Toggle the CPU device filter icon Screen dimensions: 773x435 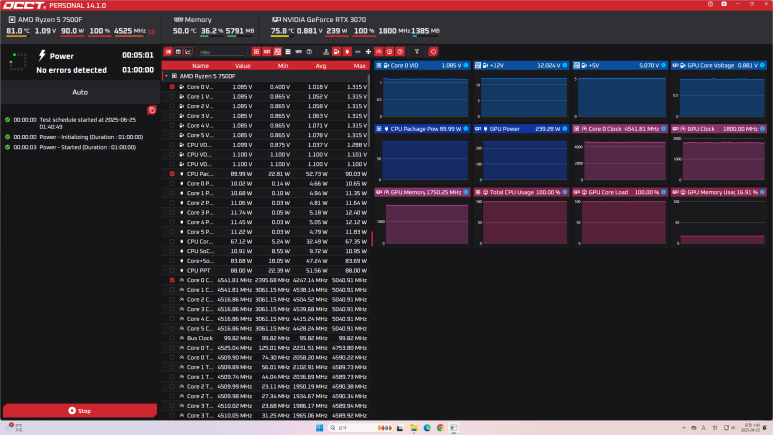click(x=256, y=52)
